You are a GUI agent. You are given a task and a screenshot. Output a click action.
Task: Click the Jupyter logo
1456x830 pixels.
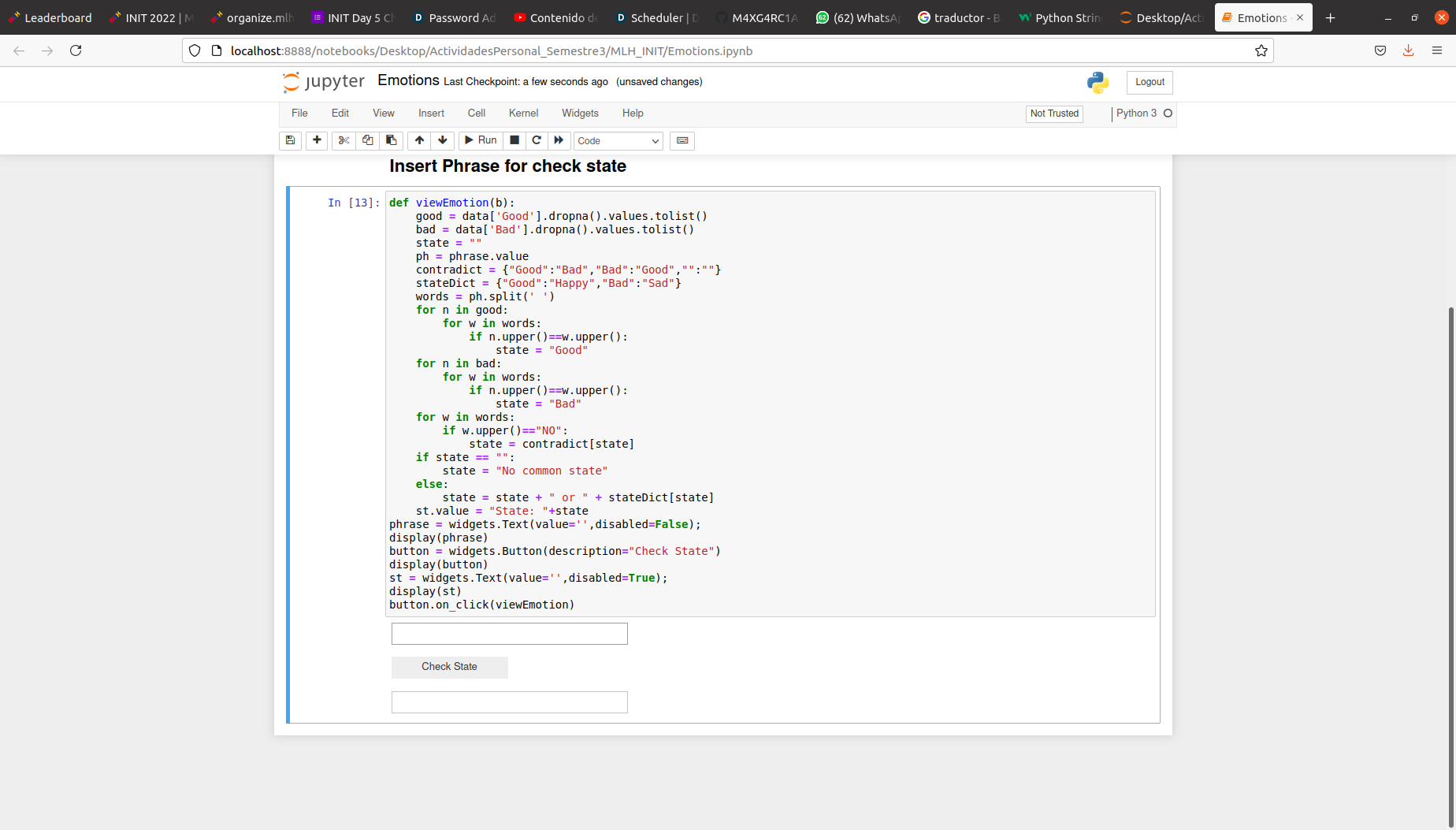click(324, 82)
